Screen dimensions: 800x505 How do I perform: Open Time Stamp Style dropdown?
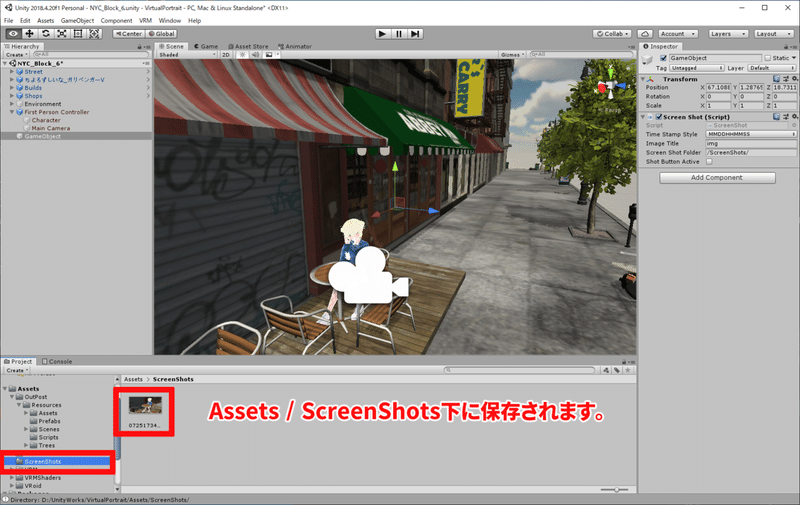point(751,134)
